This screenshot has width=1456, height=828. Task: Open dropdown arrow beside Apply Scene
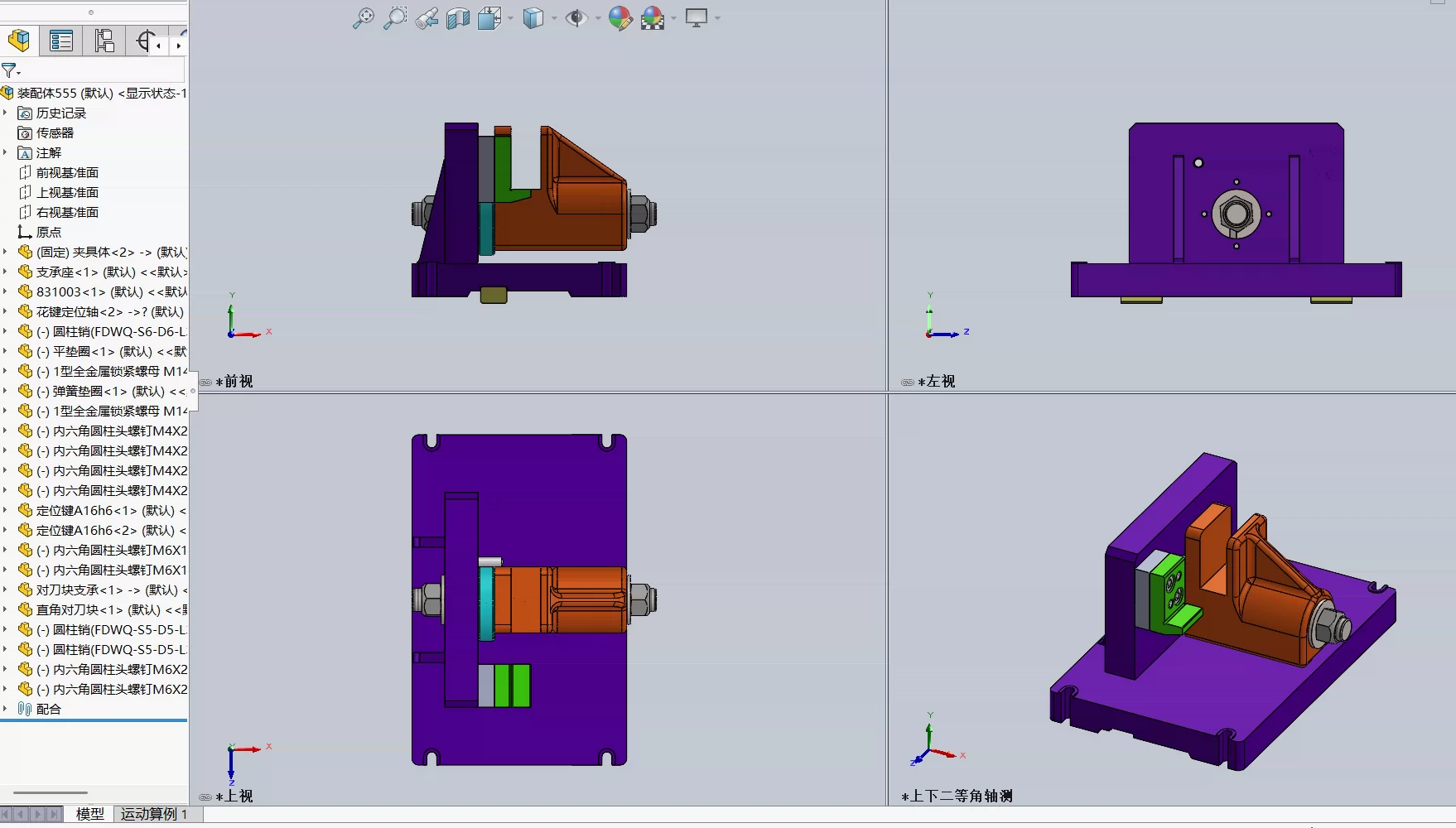674,18
